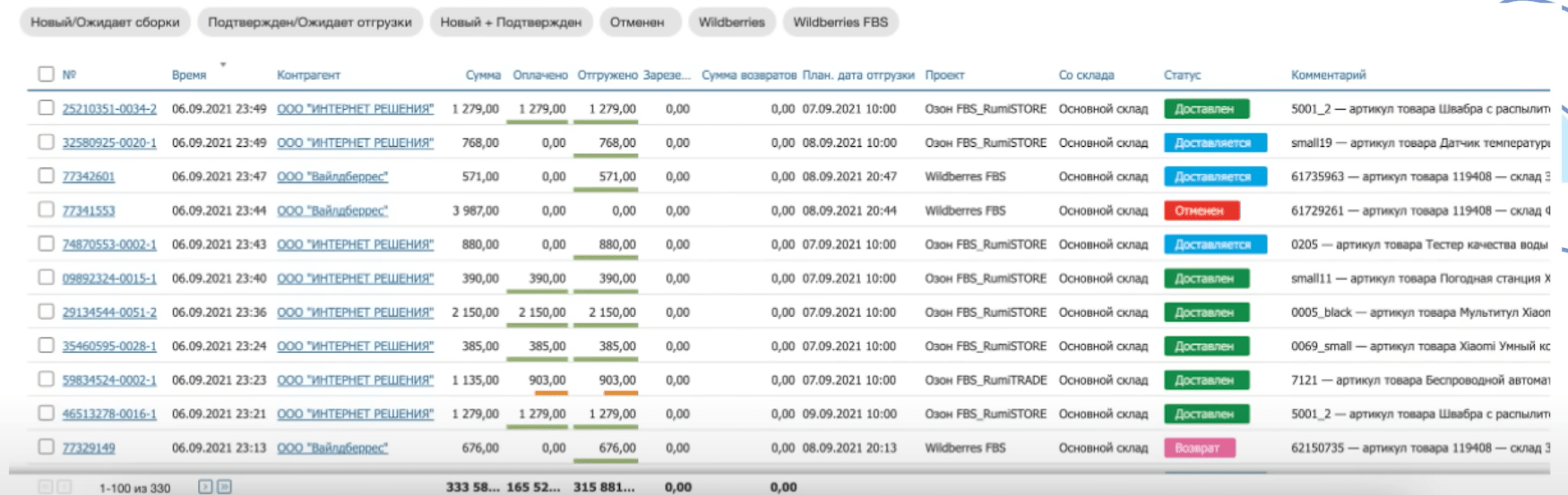Viewport: 1568px width, 495px height.
Task: Sort by Сумма возвратов column header
Action: point(749,75)
